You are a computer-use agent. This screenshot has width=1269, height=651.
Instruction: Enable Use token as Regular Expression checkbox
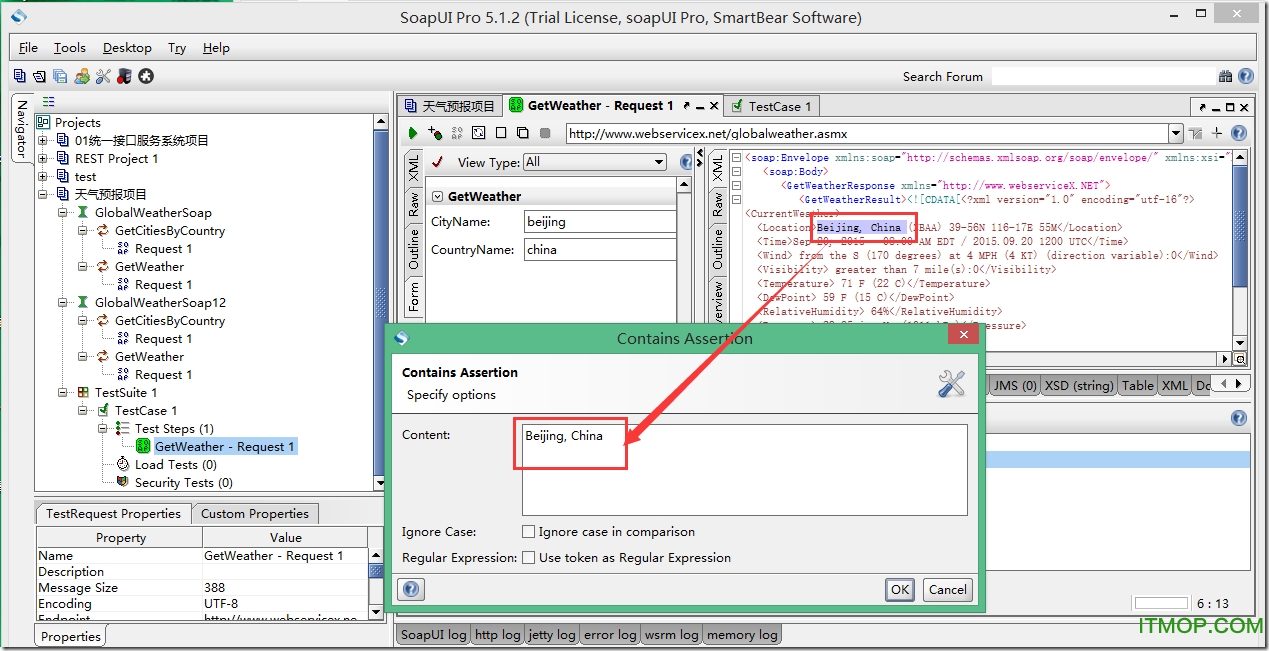click(x=528, y=558)
